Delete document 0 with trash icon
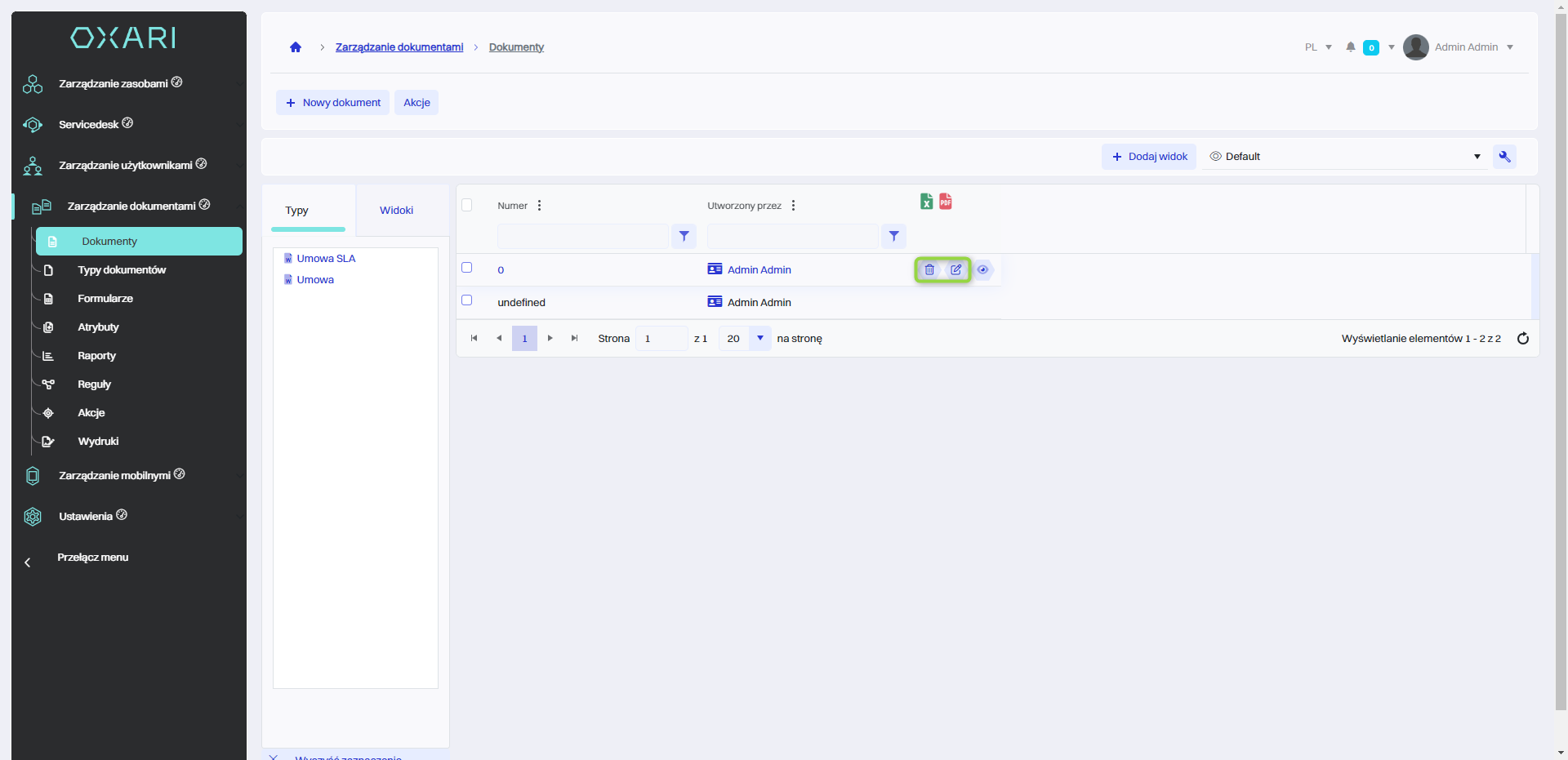Image resolution: width=1568 pixels, height=760 pixels. [x=929, y=269]
